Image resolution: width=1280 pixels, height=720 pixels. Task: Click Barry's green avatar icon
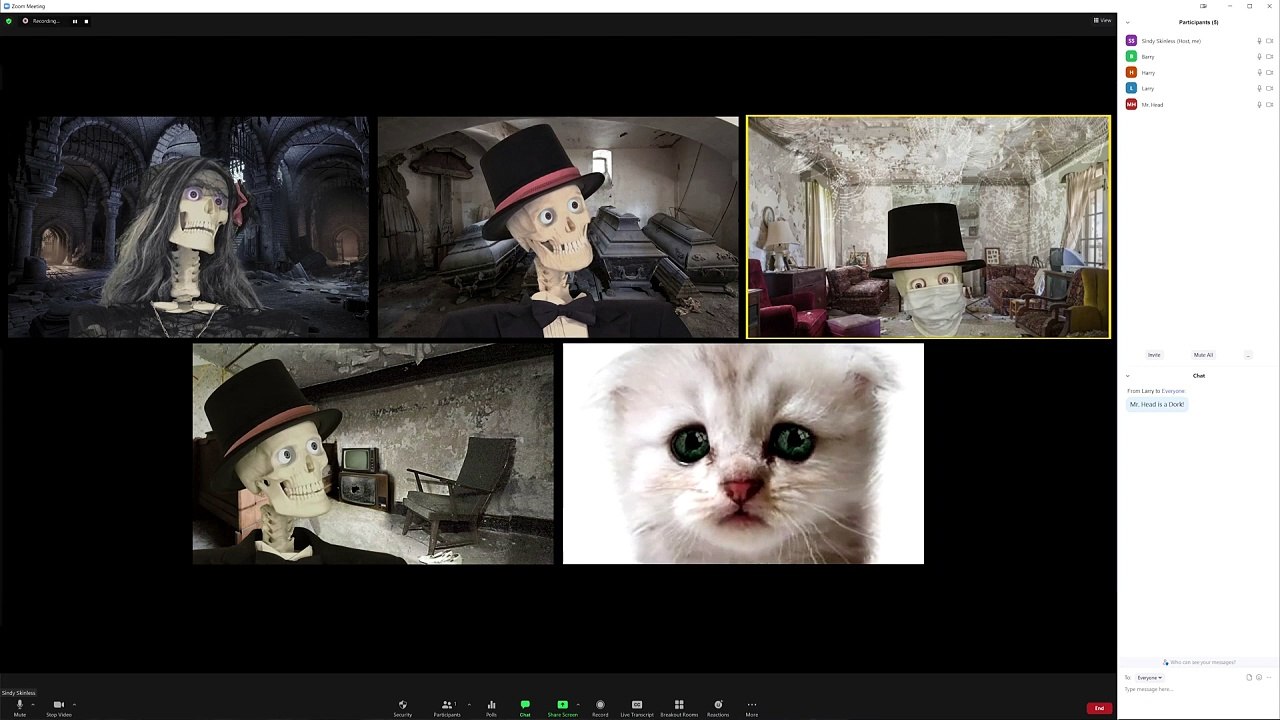(1131, 57)
